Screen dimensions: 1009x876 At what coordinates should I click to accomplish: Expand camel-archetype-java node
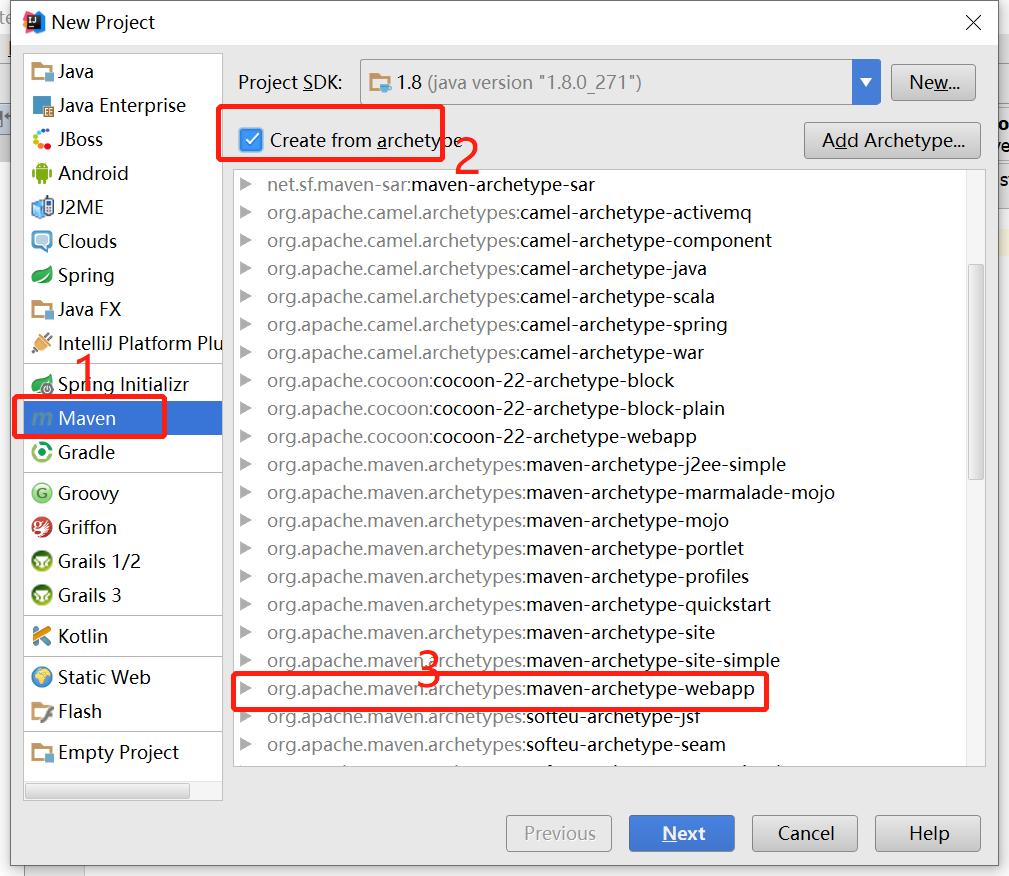[x=245, y=268]
